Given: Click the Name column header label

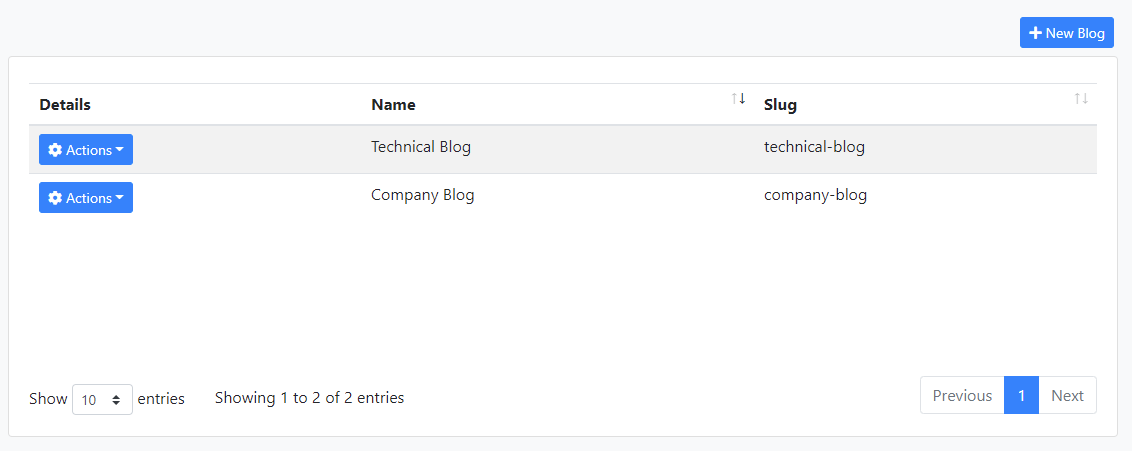Looking at the screenshot, I should pyautogui.click(x=393, y=104).
